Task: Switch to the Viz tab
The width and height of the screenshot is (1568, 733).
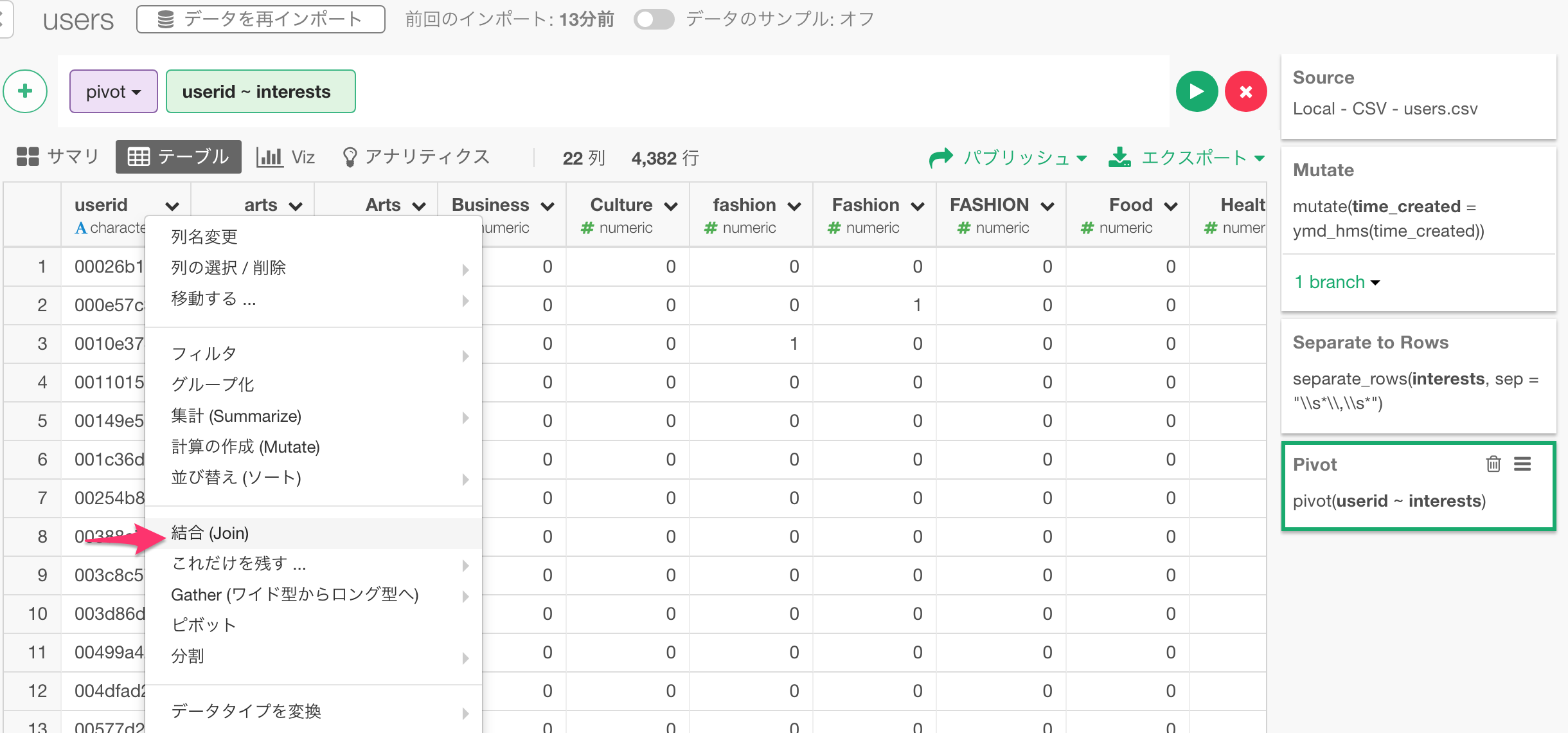Action: (286, 157)
